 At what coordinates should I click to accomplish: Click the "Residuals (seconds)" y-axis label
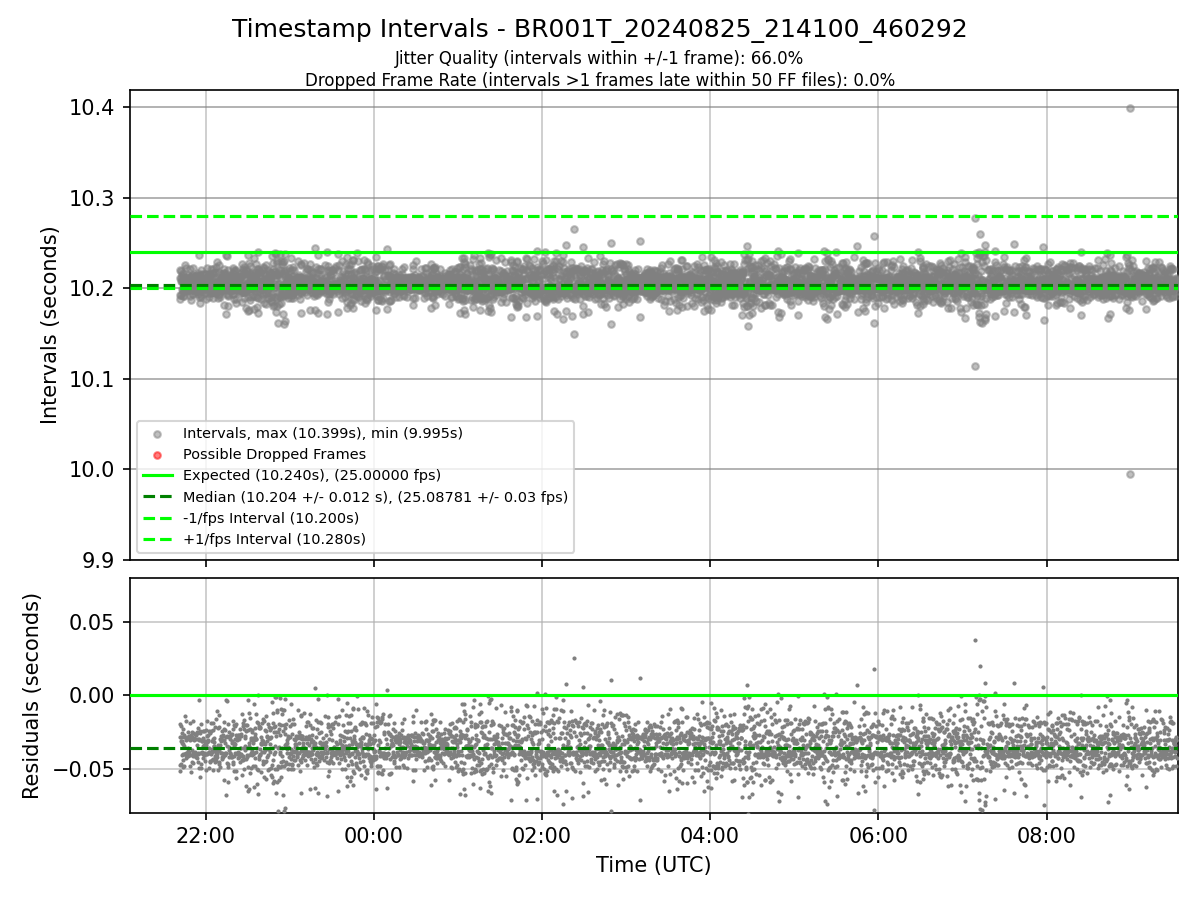(x=32, y=696)
